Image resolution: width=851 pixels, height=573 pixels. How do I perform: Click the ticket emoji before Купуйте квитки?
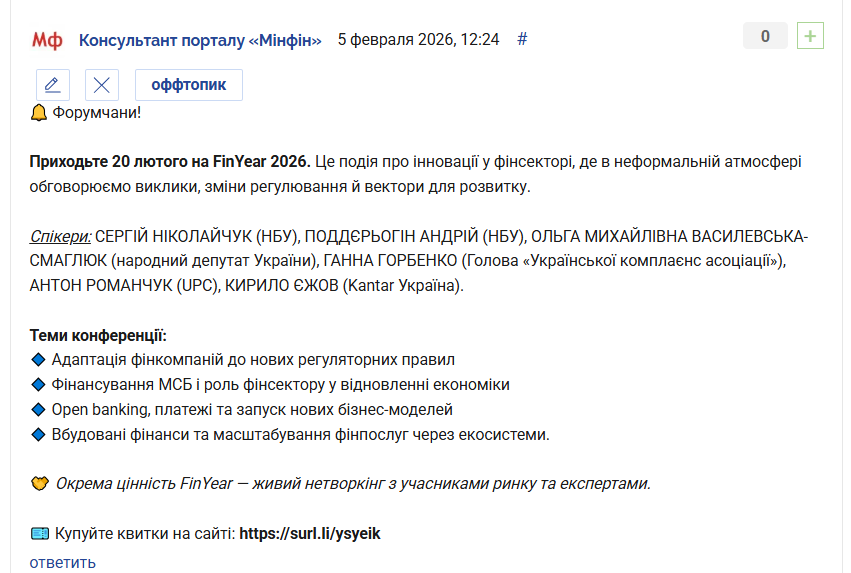[39, 534]
